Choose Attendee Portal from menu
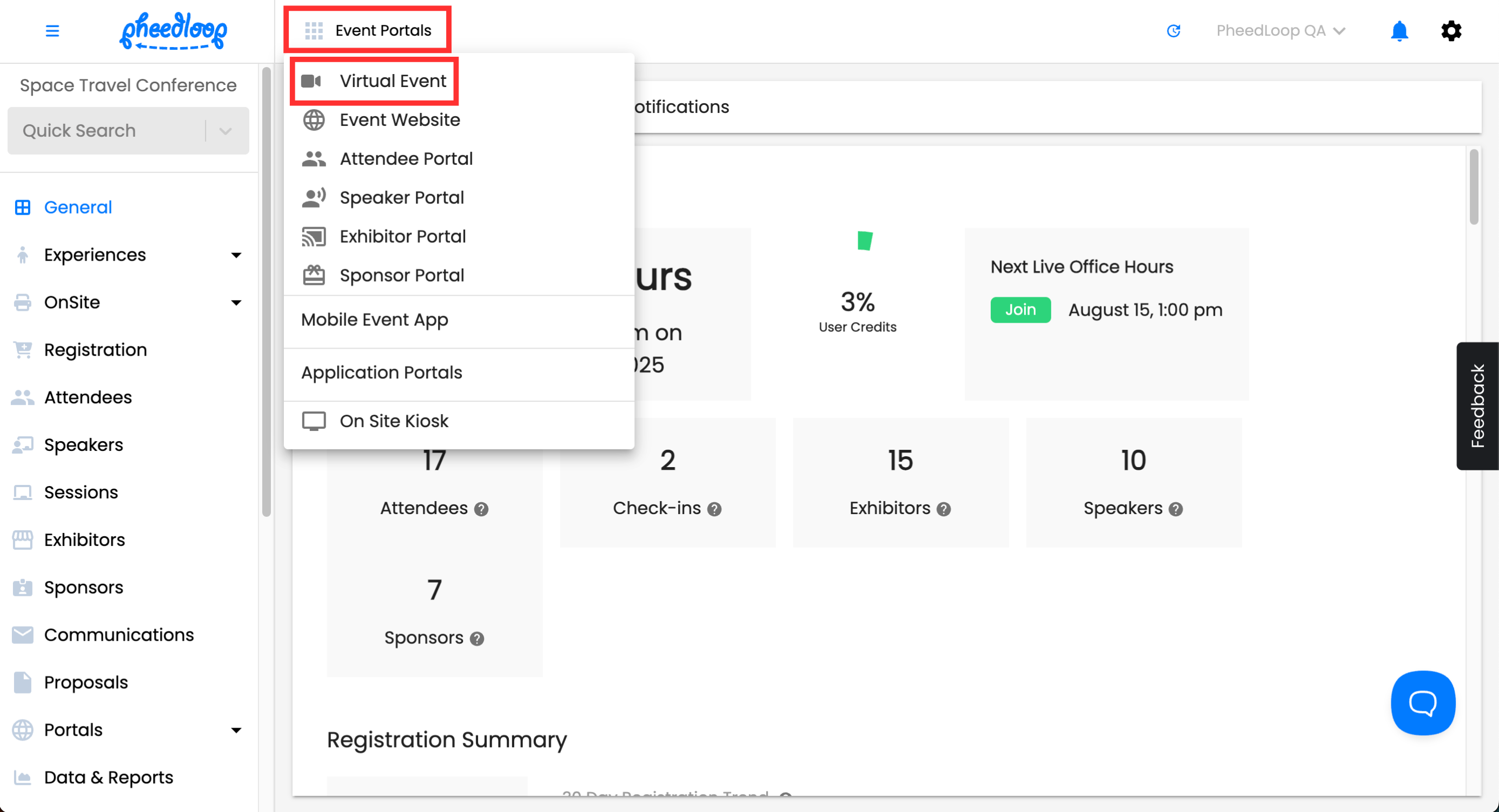The image size is (1499, 812). (x=459, y=159)
